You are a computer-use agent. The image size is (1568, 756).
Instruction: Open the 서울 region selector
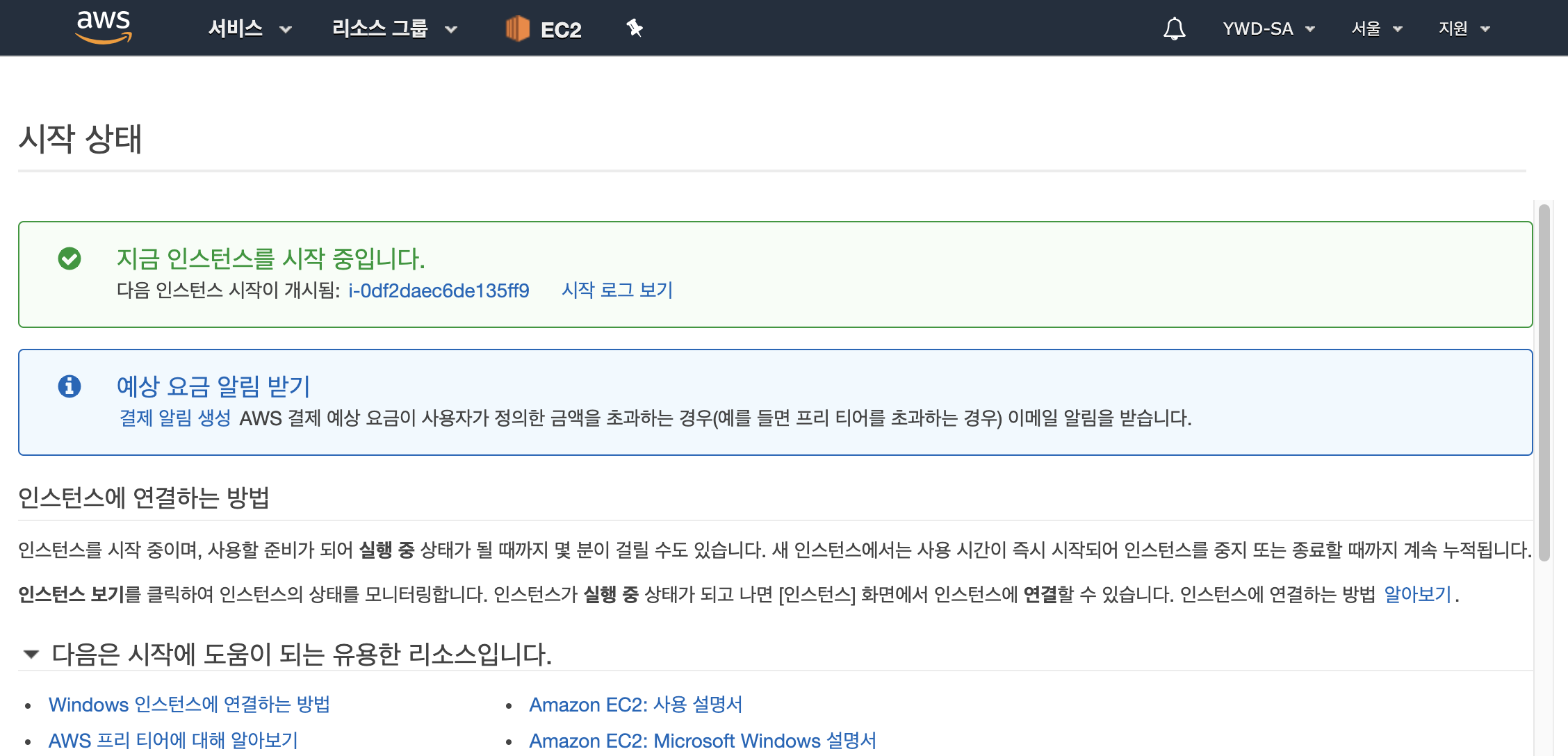click(1376, 28)
